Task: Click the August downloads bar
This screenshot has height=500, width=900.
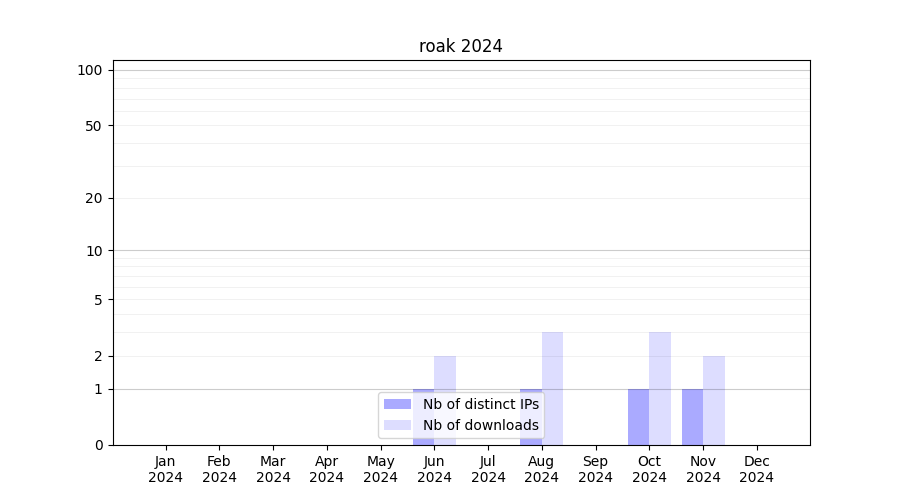Action: [x=552, y=388]
